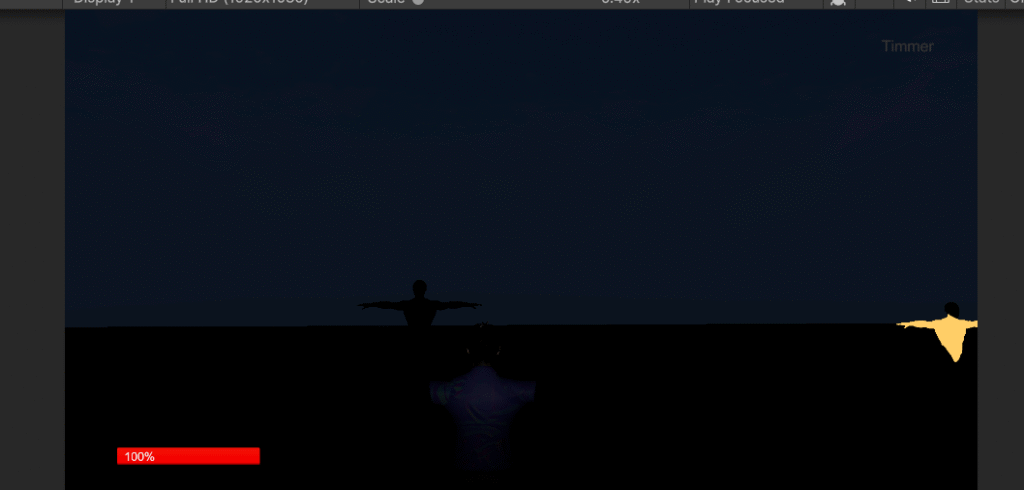The image size is (1024, 490).
Task: Click the "Timmer" text label
Action: [907, 46]
